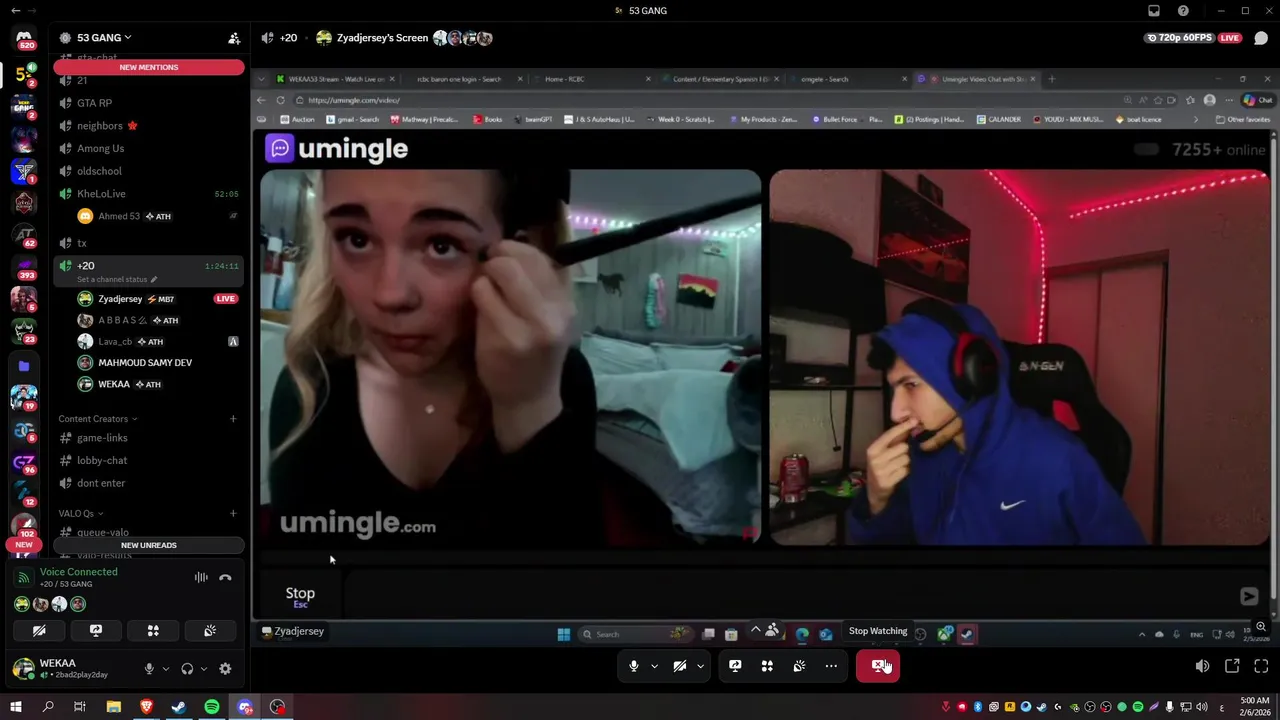This screenshot has height=720, width=1280.
Task: Expand output device options beside headphones
Action: pos(204,669)
